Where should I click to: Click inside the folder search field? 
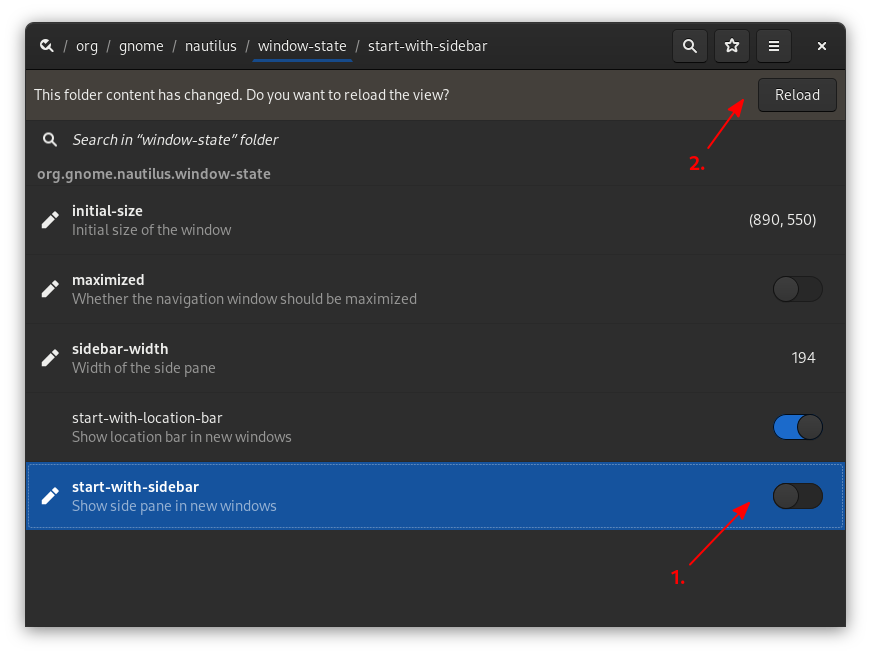300,139
